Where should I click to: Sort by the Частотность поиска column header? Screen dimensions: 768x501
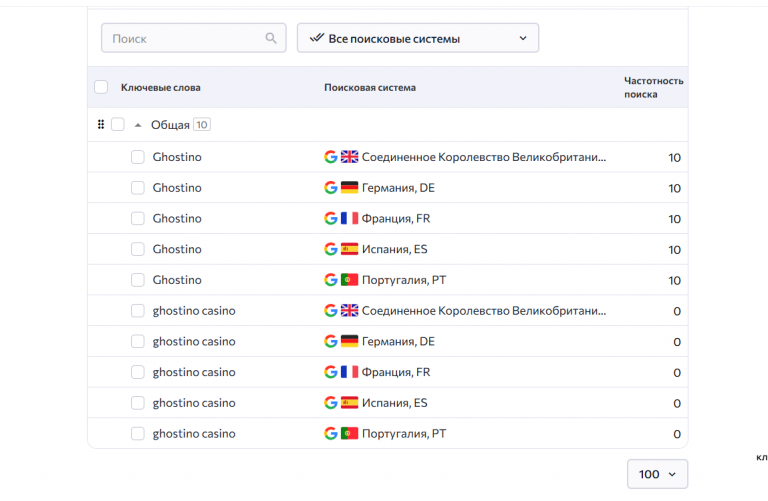tap(653, 88)
